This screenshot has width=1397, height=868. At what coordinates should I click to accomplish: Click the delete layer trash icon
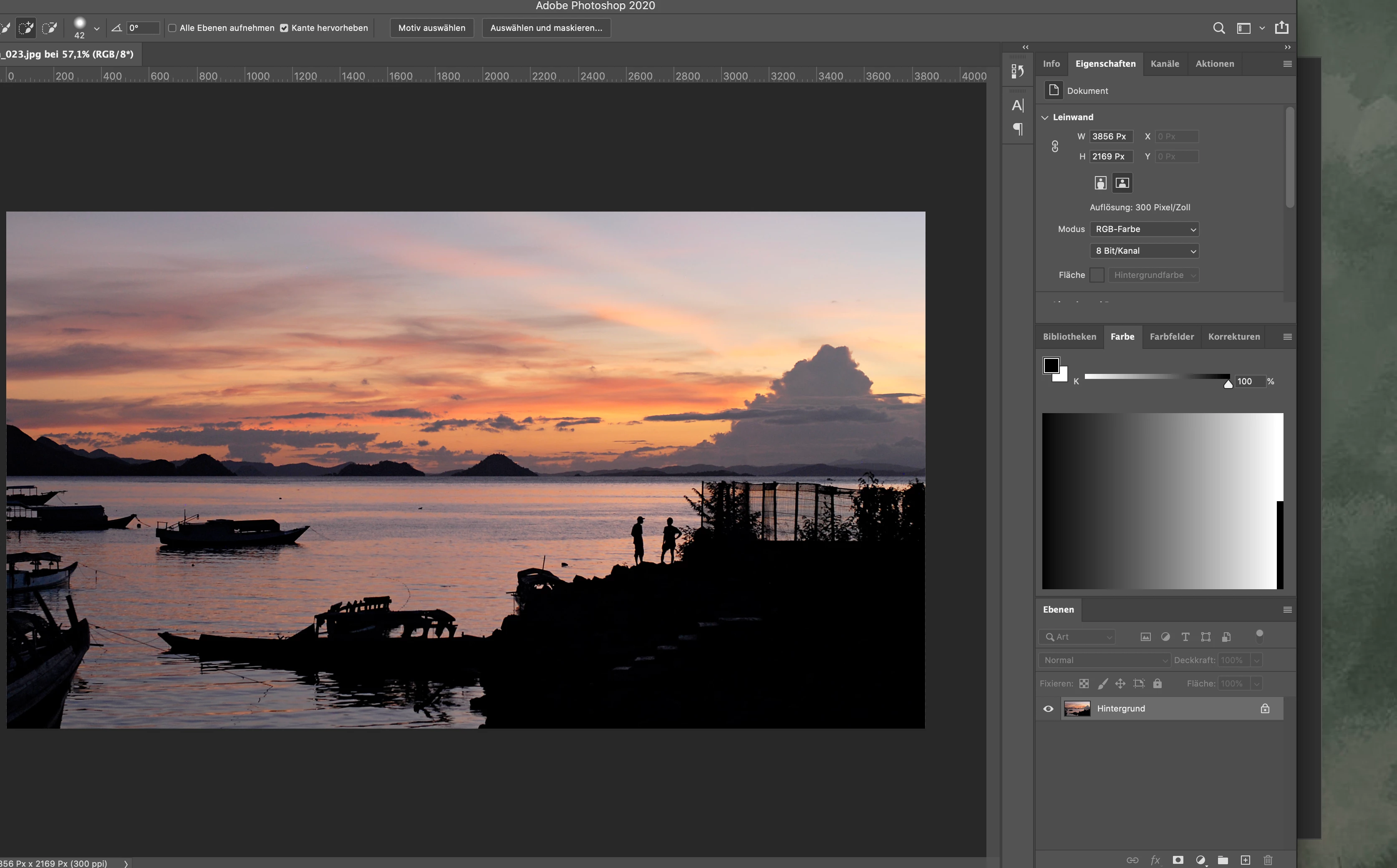1268,859
